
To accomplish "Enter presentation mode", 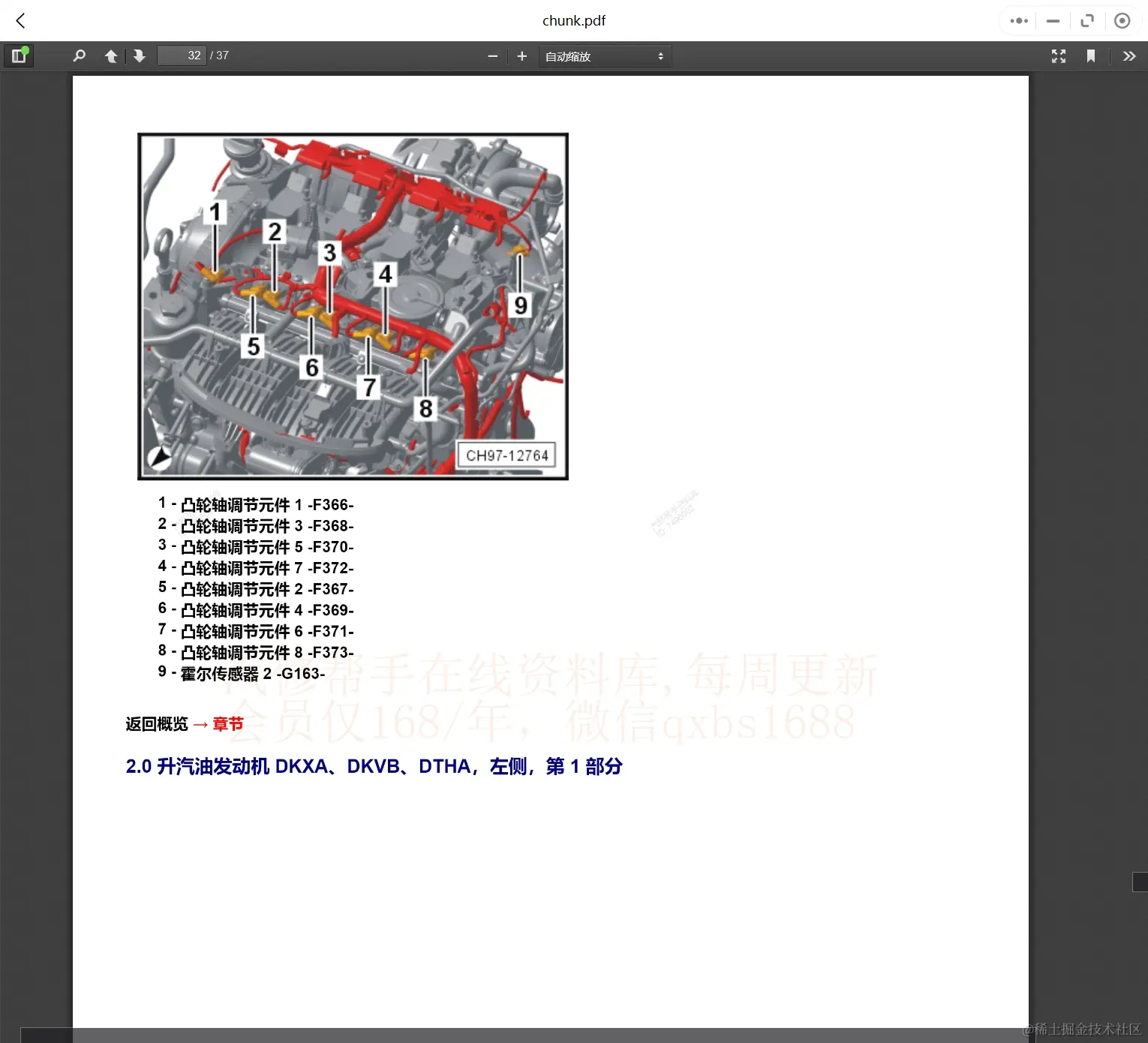I will [1059, 55].
